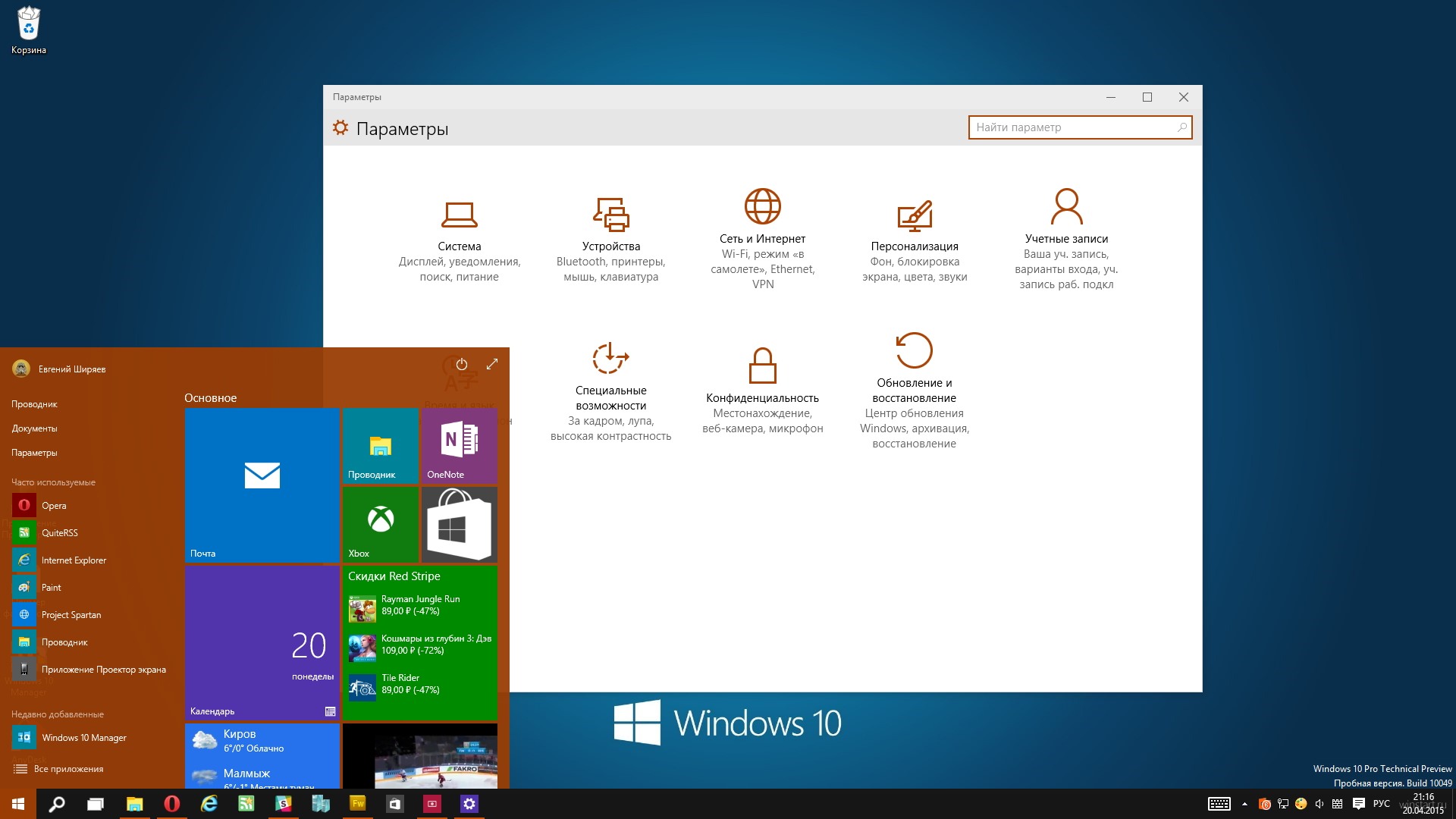This screenshot has width=1456, height=819.
Task: Open taskbar search magnifier
Action: click(x=57, y=804)
